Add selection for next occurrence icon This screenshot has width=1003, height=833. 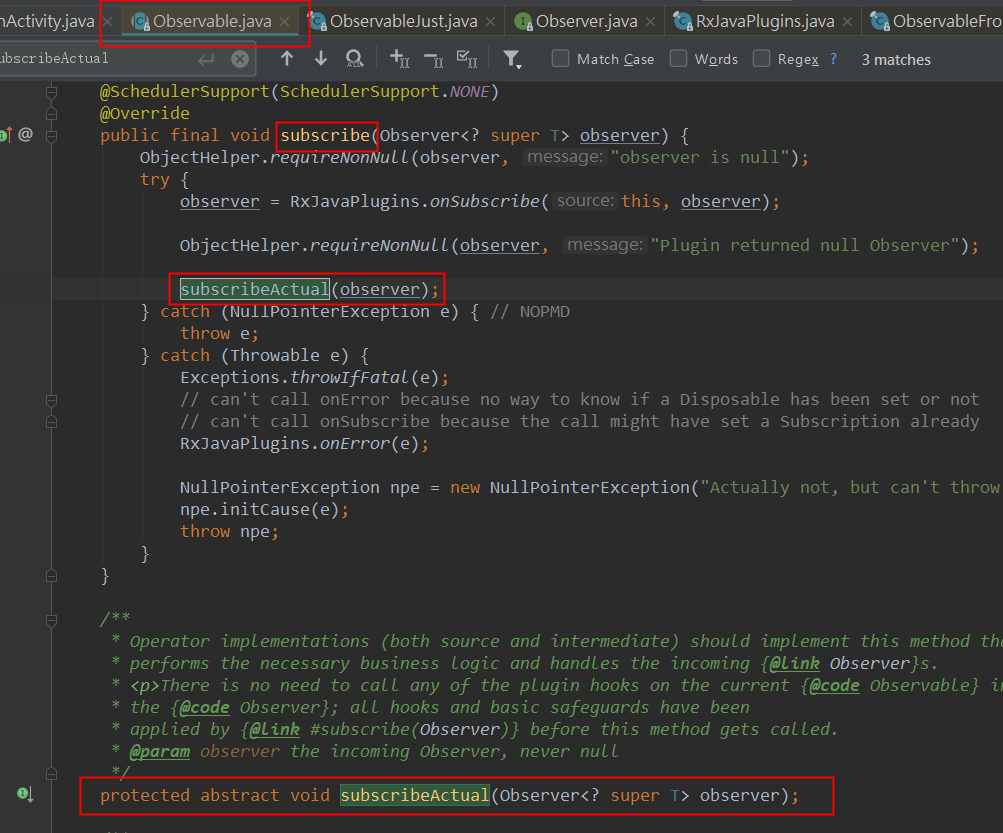click(400, 59)
